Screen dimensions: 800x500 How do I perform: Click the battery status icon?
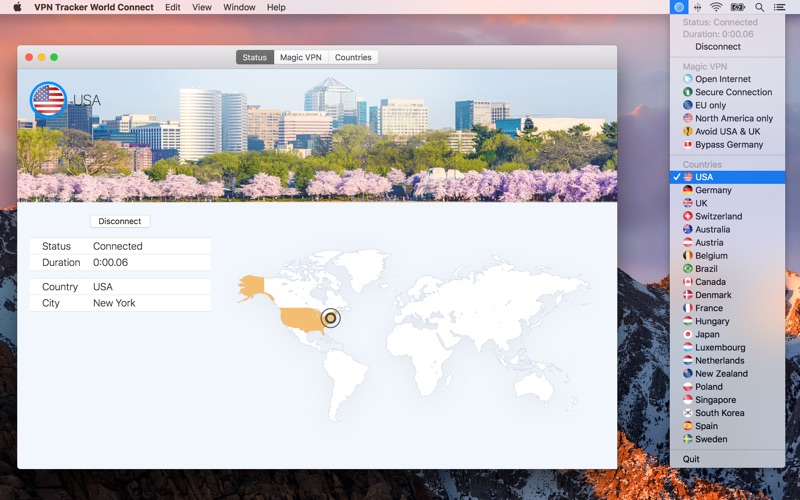coord(738,7)
